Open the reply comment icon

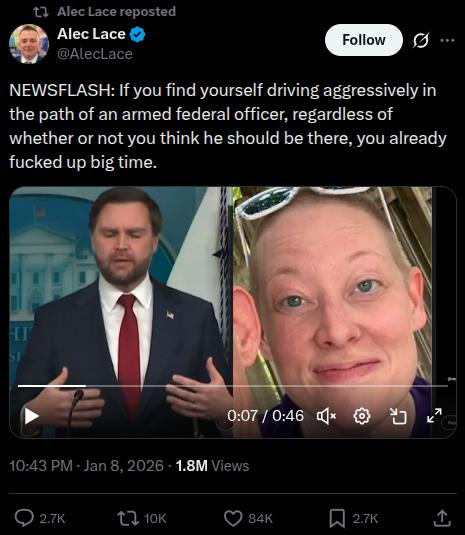[24, 518]
